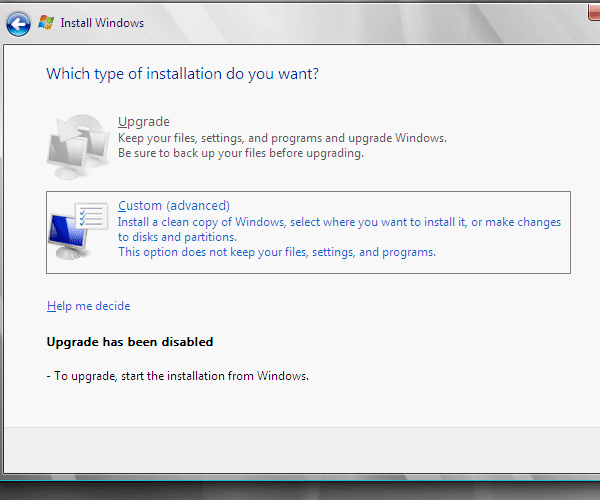Click text 'Keep your files, settings, and programs'

(x=220, y=138)
